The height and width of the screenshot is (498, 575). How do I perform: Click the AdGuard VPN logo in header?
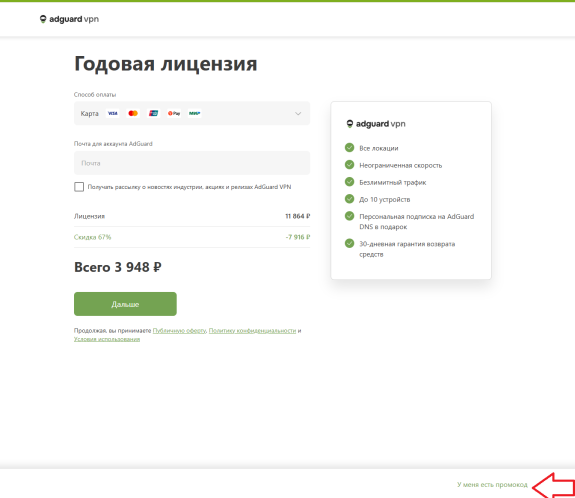pos(69,19)
